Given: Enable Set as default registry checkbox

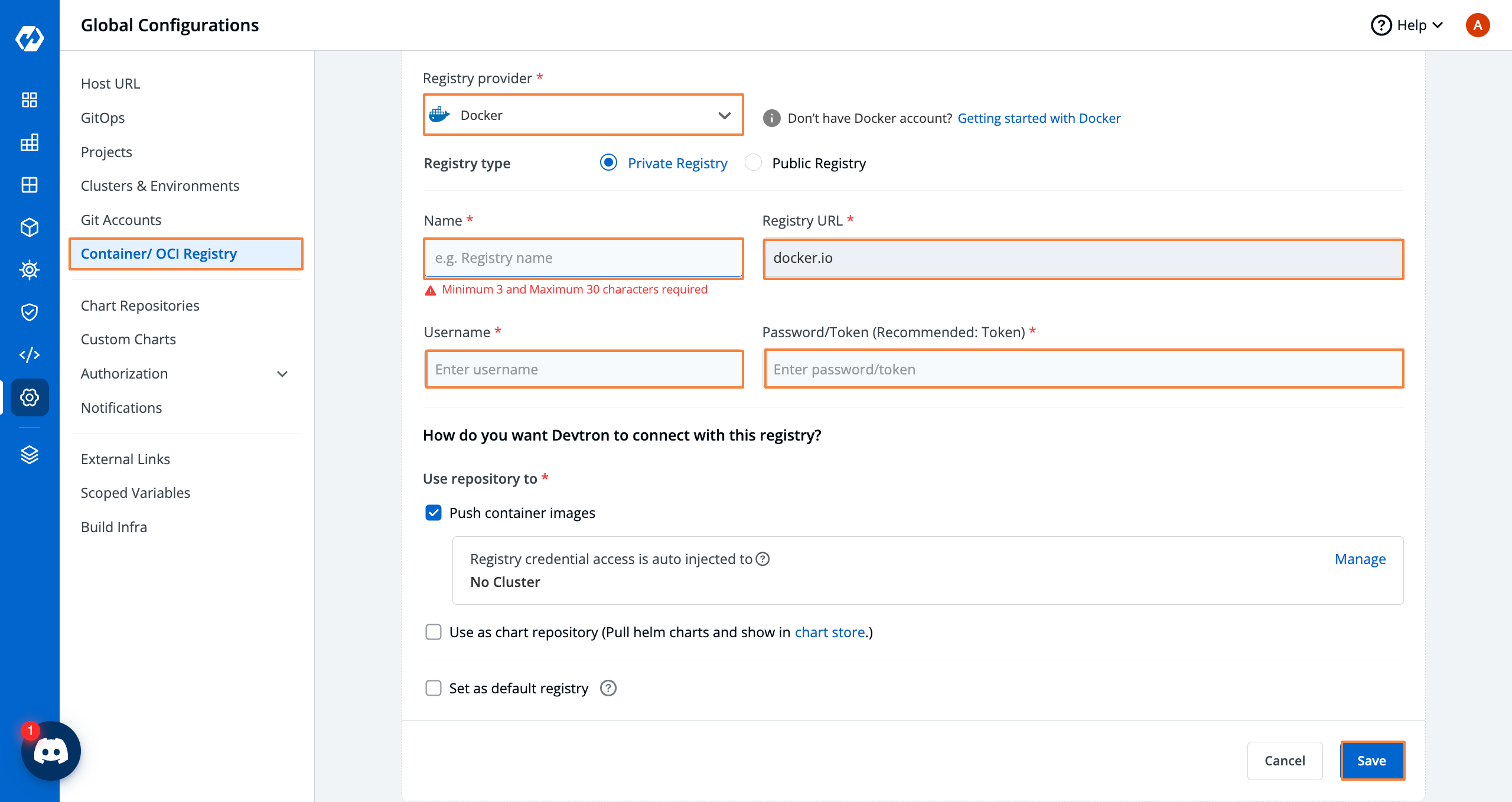Looking at the screenshot, I should [x=434, y=689].
